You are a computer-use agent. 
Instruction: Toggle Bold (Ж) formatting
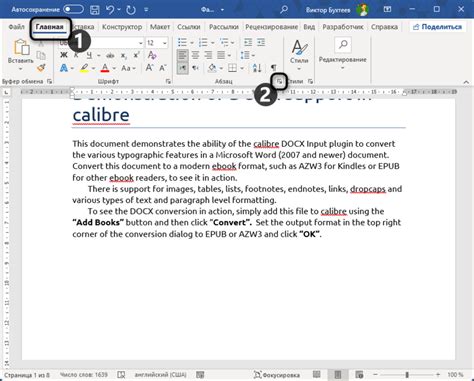pyautogui.click(x=64, y=55)
